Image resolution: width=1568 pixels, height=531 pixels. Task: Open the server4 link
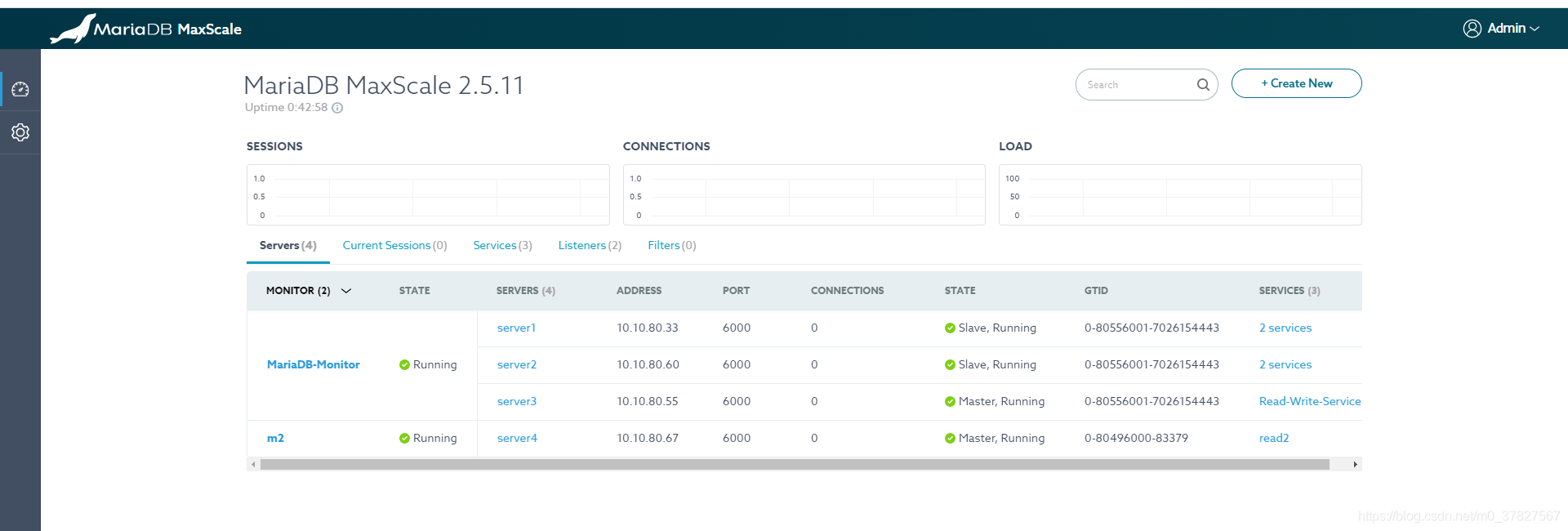click(x=517, y=439)
